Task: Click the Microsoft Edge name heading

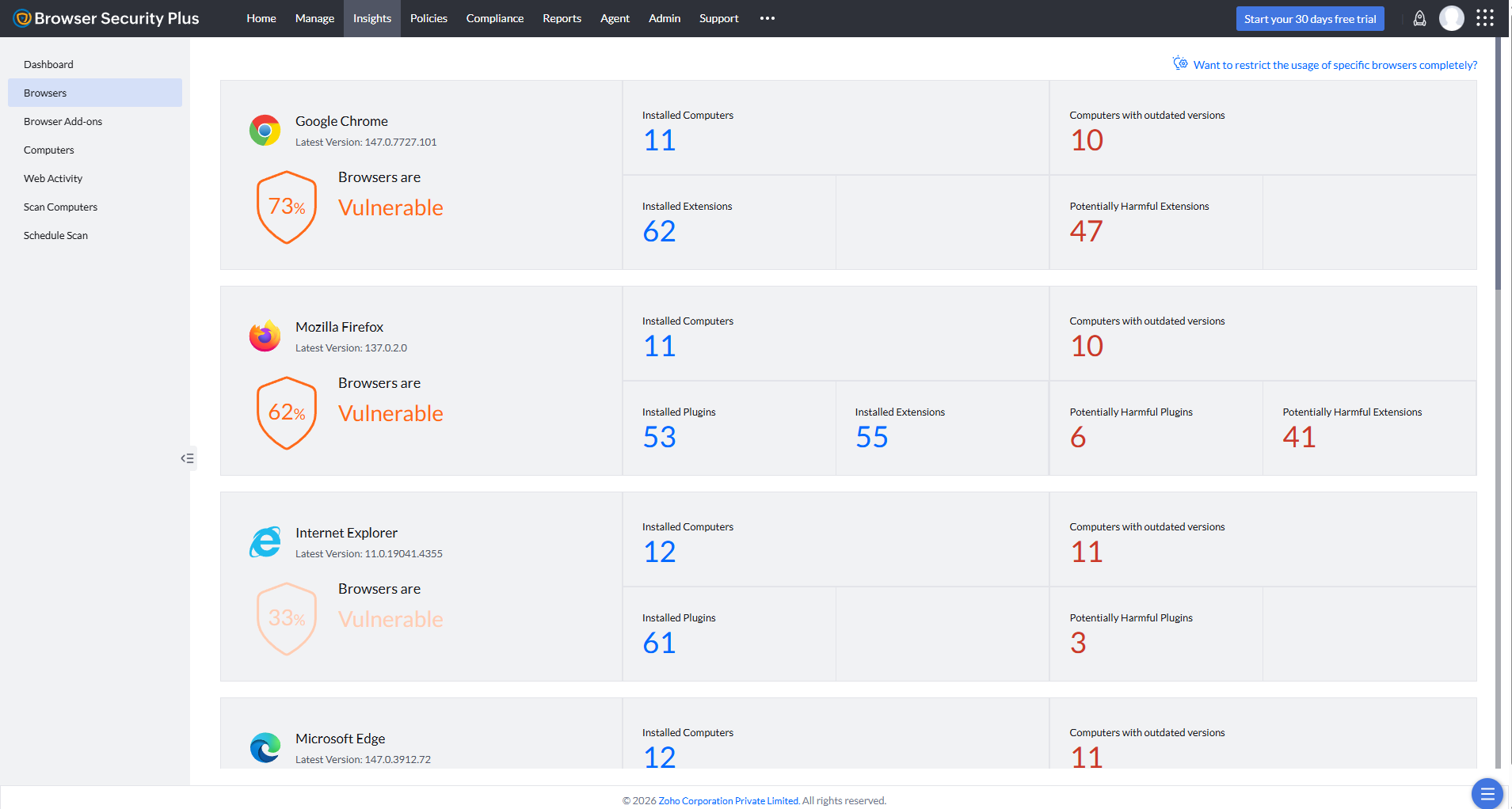Action: (340, 739)
